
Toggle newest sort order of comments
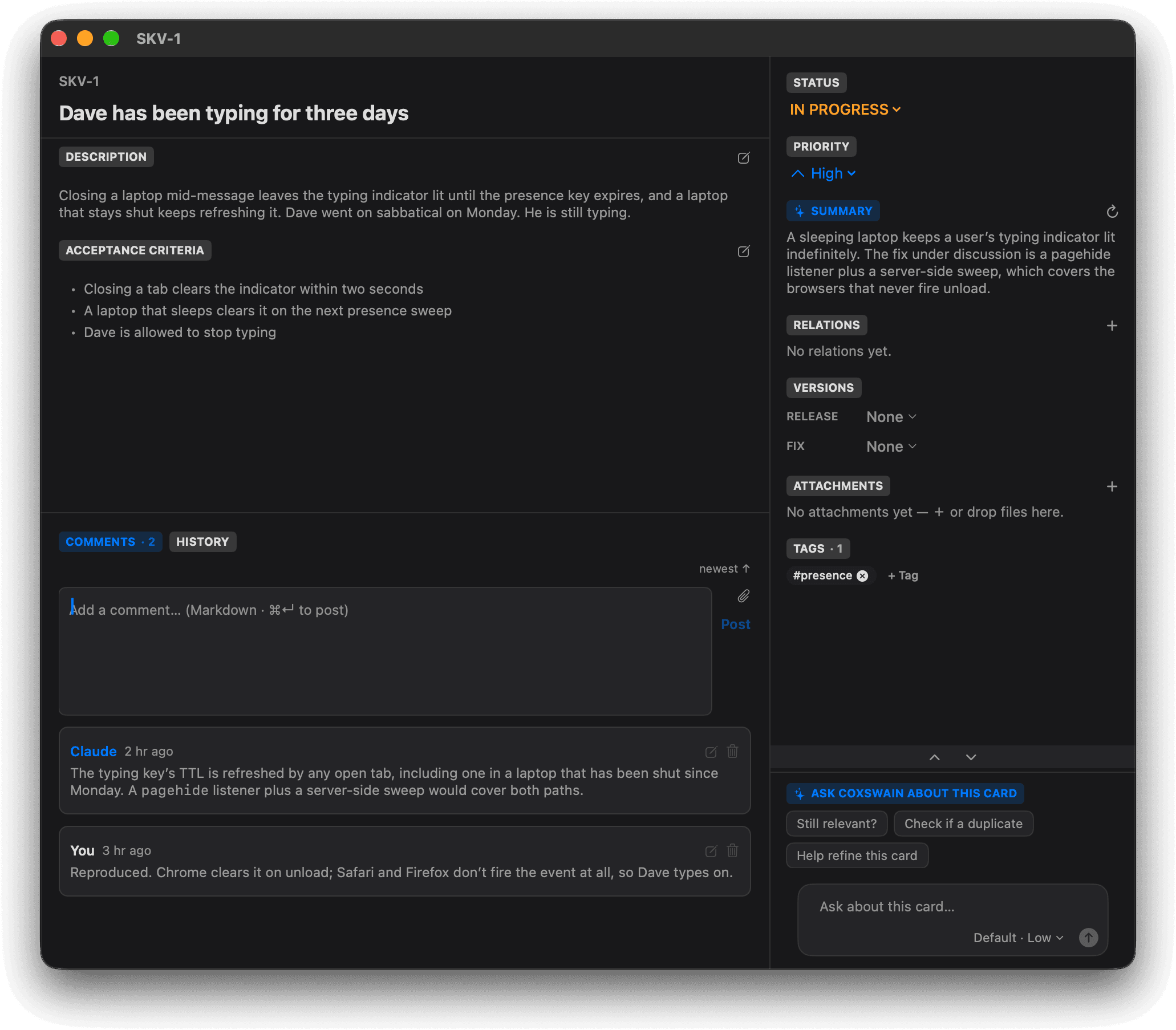(x=724, y=569)
